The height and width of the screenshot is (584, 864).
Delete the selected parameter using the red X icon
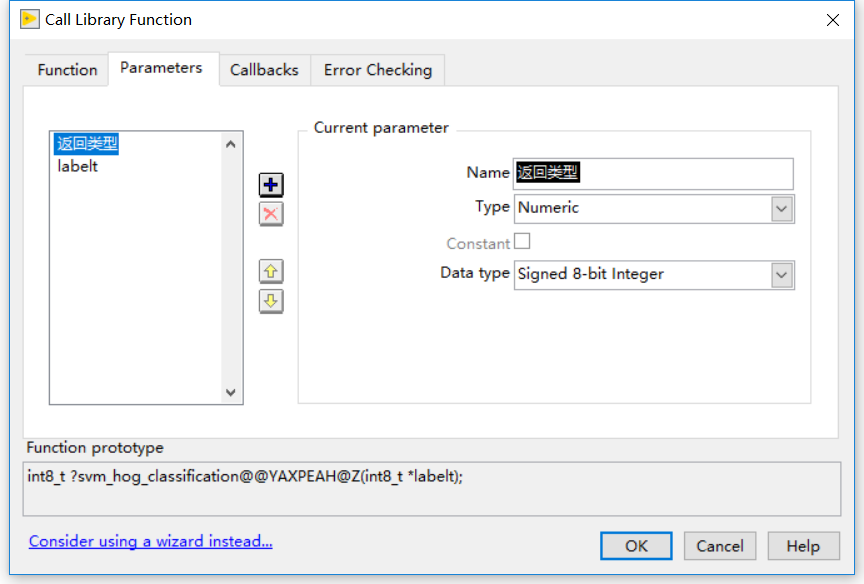pyautogui.click(x=270, y=214)
